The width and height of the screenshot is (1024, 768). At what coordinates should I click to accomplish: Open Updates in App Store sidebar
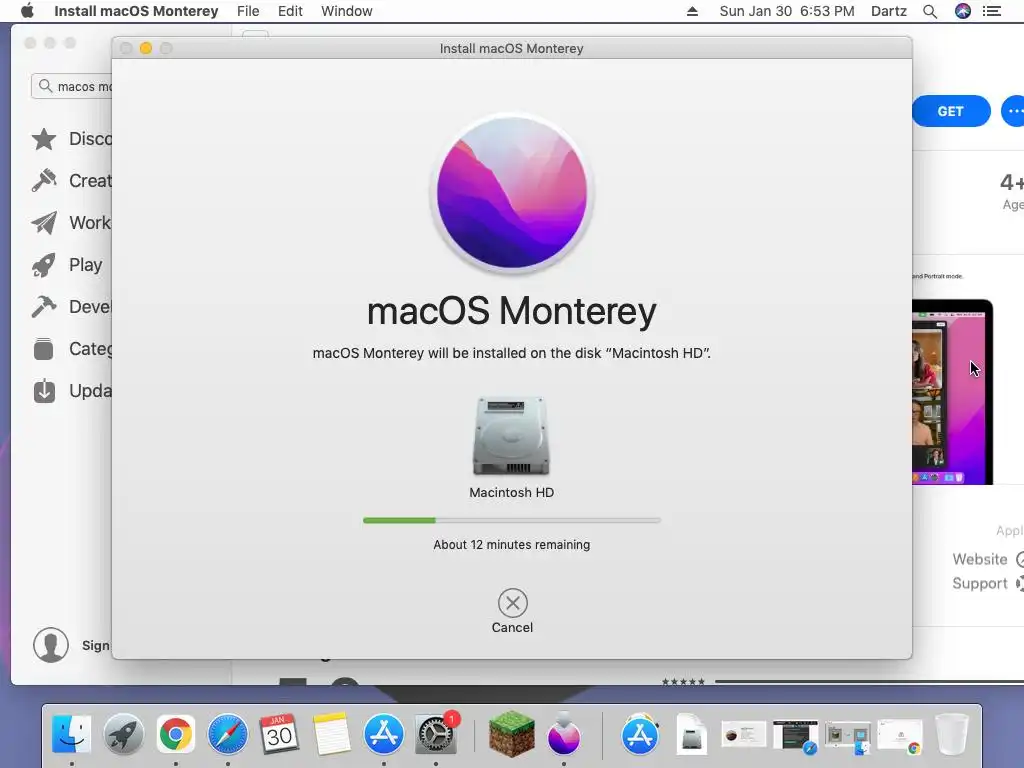[72, 391]
